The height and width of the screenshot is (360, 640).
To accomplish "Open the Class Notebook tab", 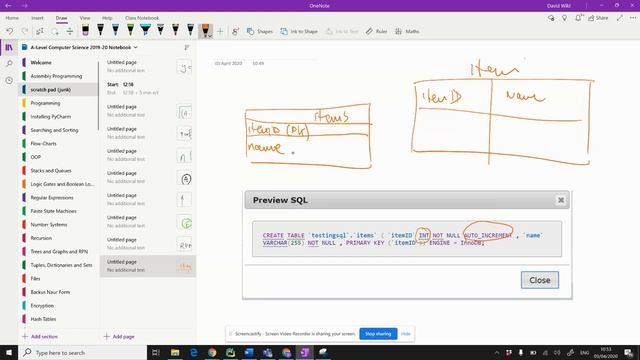I will coord(142,18).
